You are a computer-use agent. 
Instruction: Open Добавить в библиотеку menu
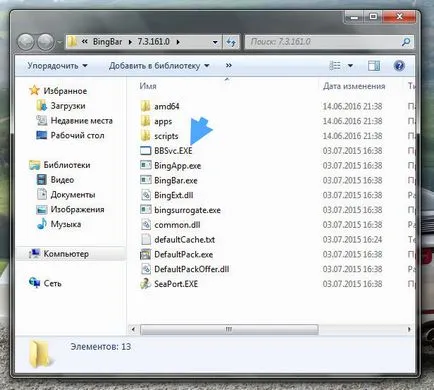(x=159, y=66)
